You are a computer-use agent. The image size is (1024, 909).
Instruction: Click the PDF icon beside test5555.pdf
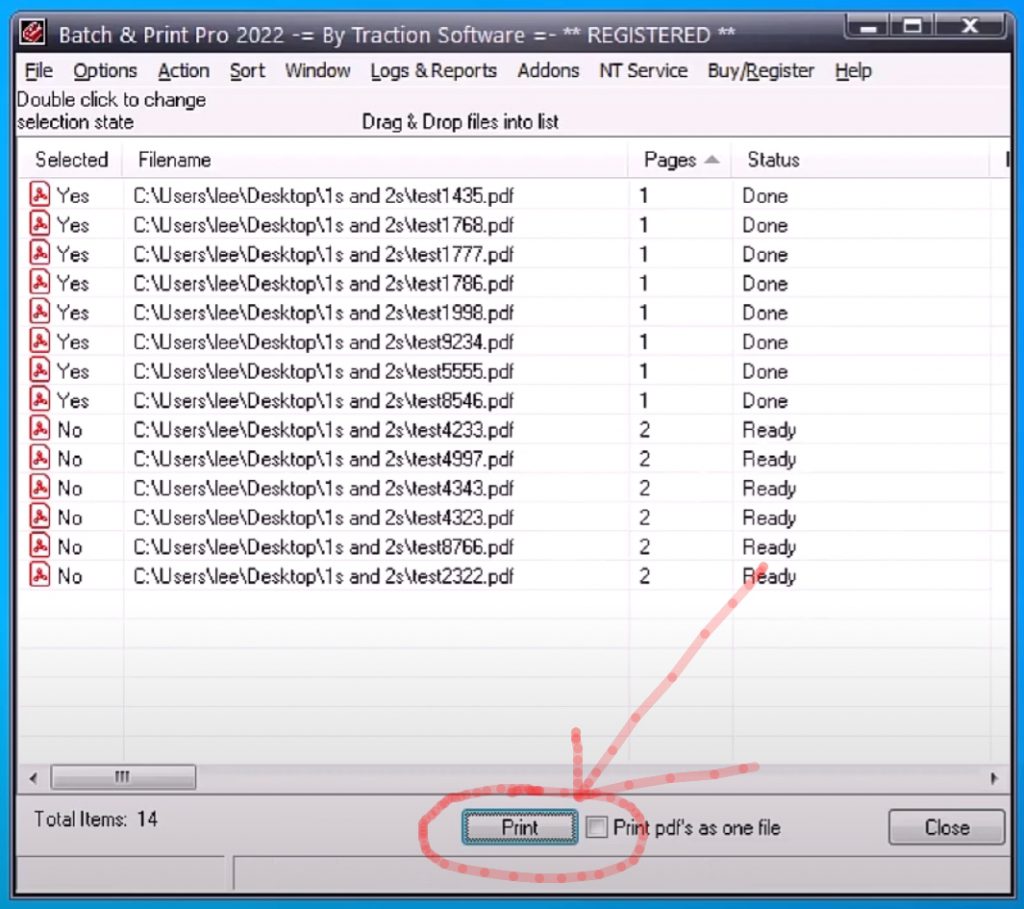[x=36, y=371]
